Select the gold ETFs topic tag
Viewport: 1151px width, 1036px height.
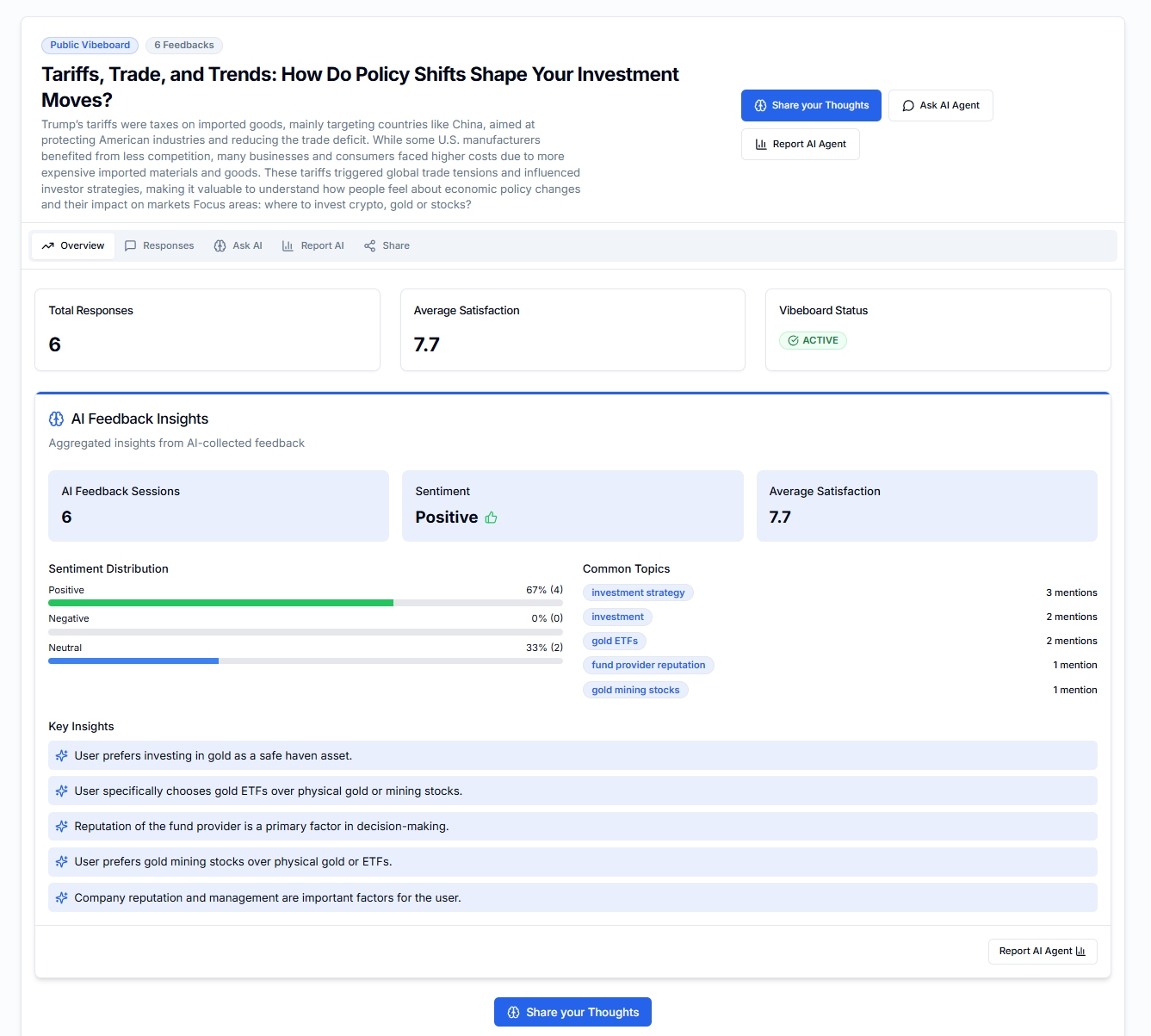[615, 642]
